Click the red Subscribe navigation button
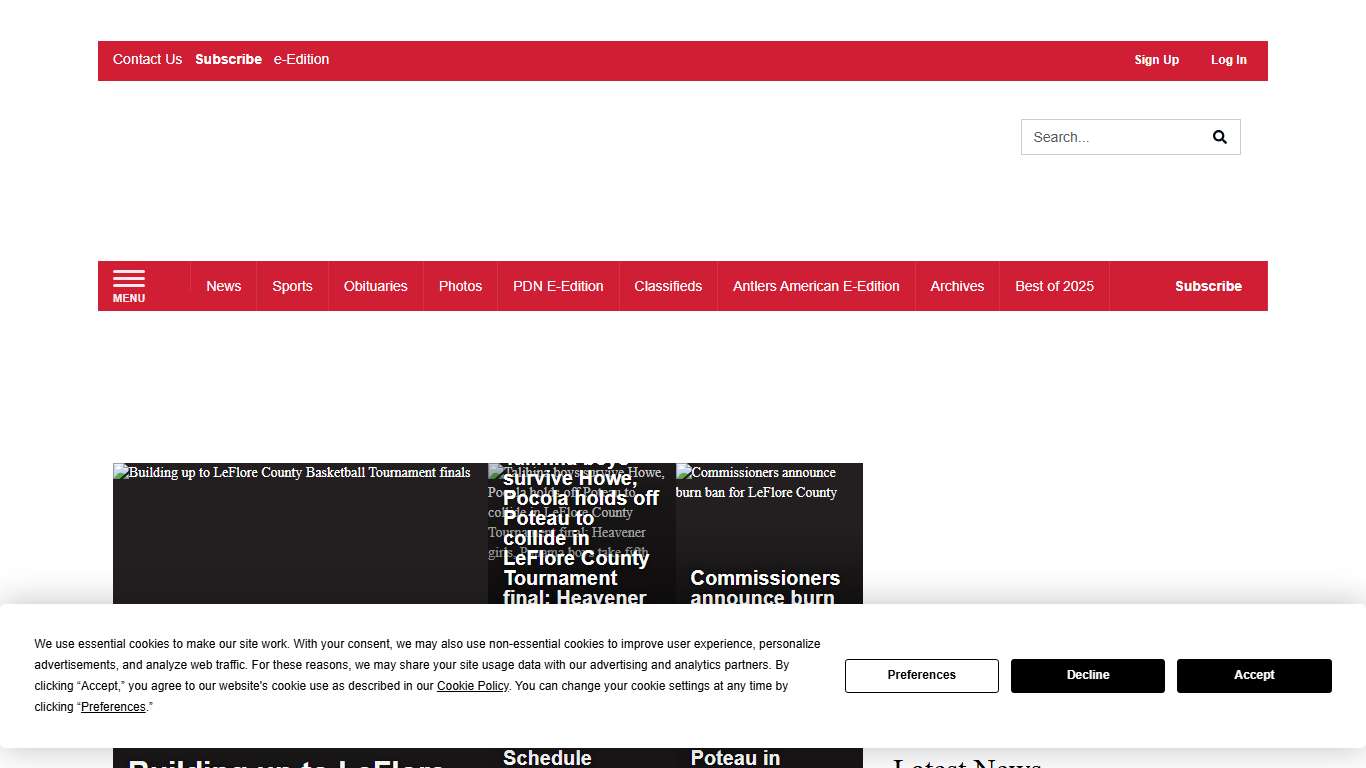This screenshot has width=1366, height=768. pos(1208,286)
